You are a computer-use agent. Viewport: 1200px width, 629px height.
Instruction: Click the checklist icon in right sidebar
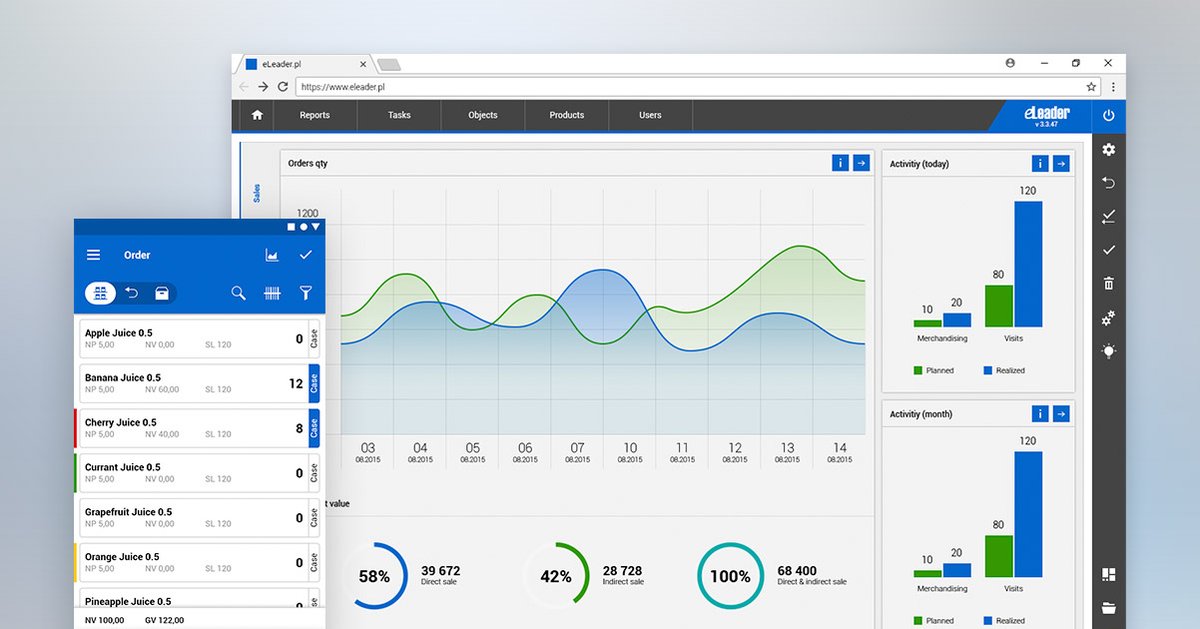click(1108, 216)
